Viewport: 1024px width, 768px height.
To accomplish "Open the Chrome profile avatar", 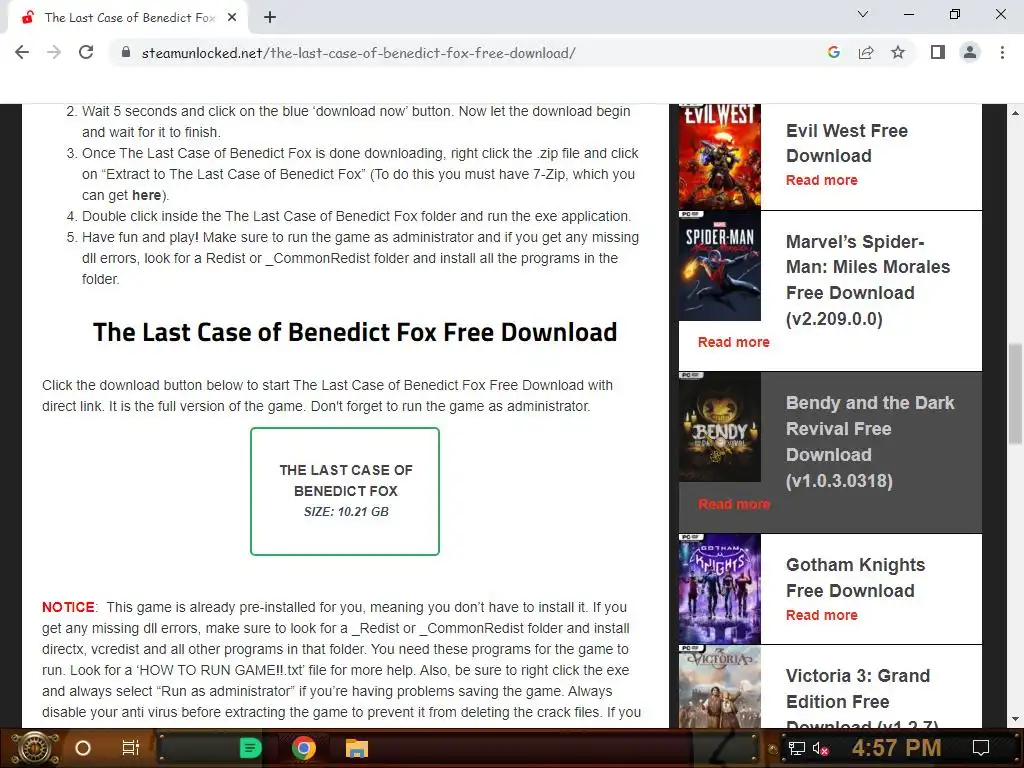I will (970, 52).
